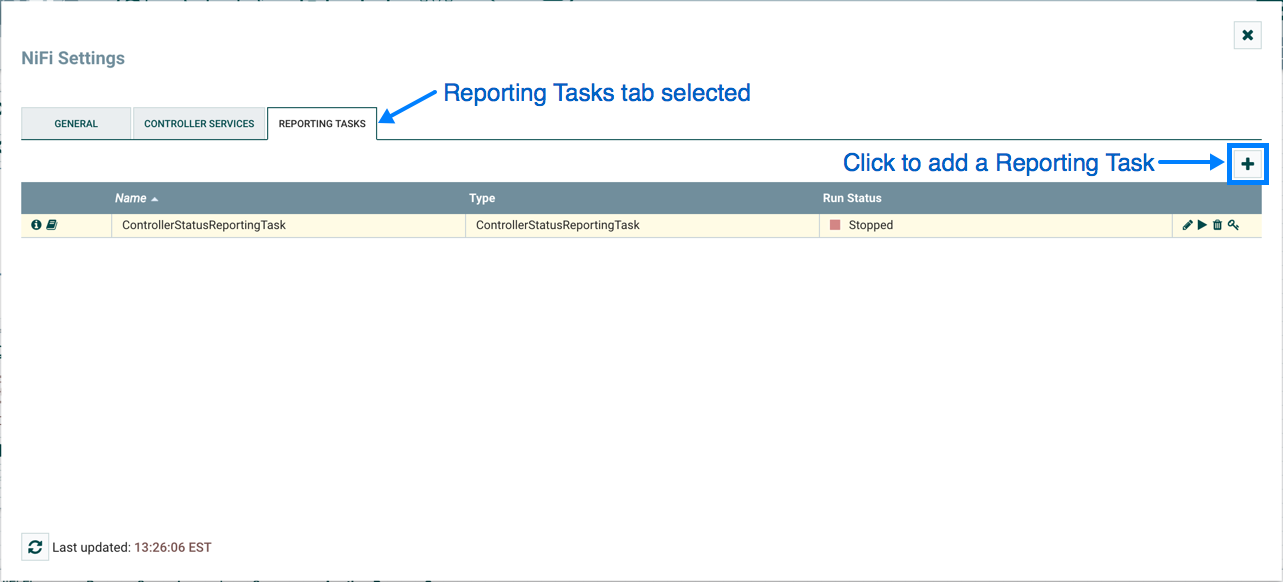Click the Last updated timestamp 13:26:06 EST

click(x=173, y=547)
